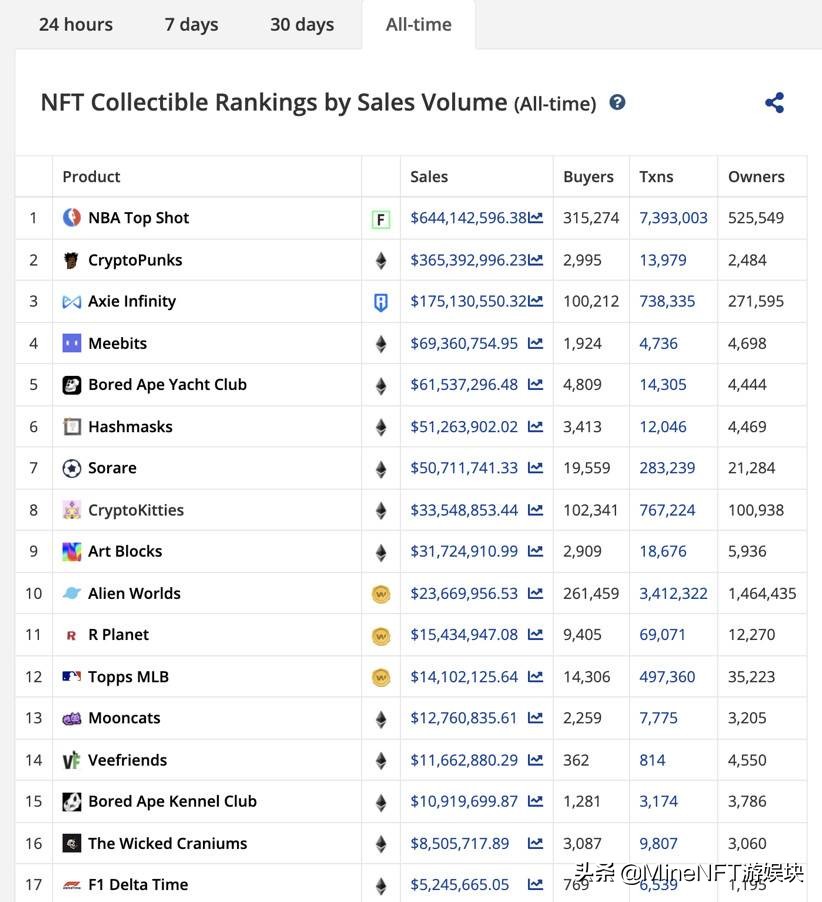Click the help question mark icon
The image size is (822, 902).
[x=617, y=102]
